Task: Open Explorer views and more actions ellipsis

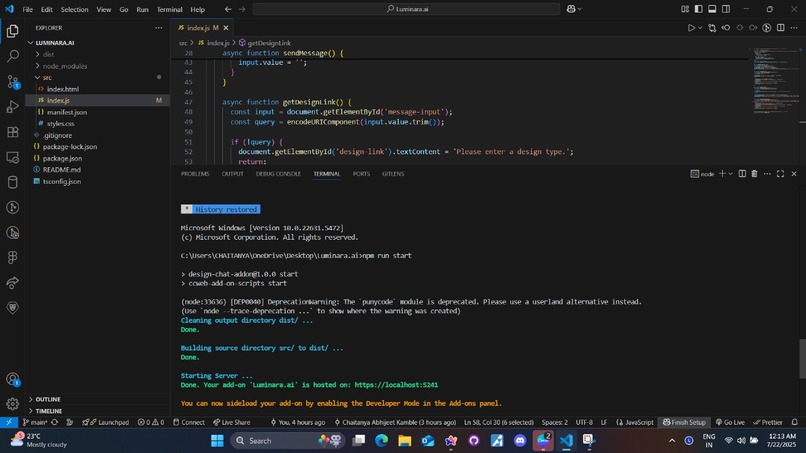Action: (158, 28)
